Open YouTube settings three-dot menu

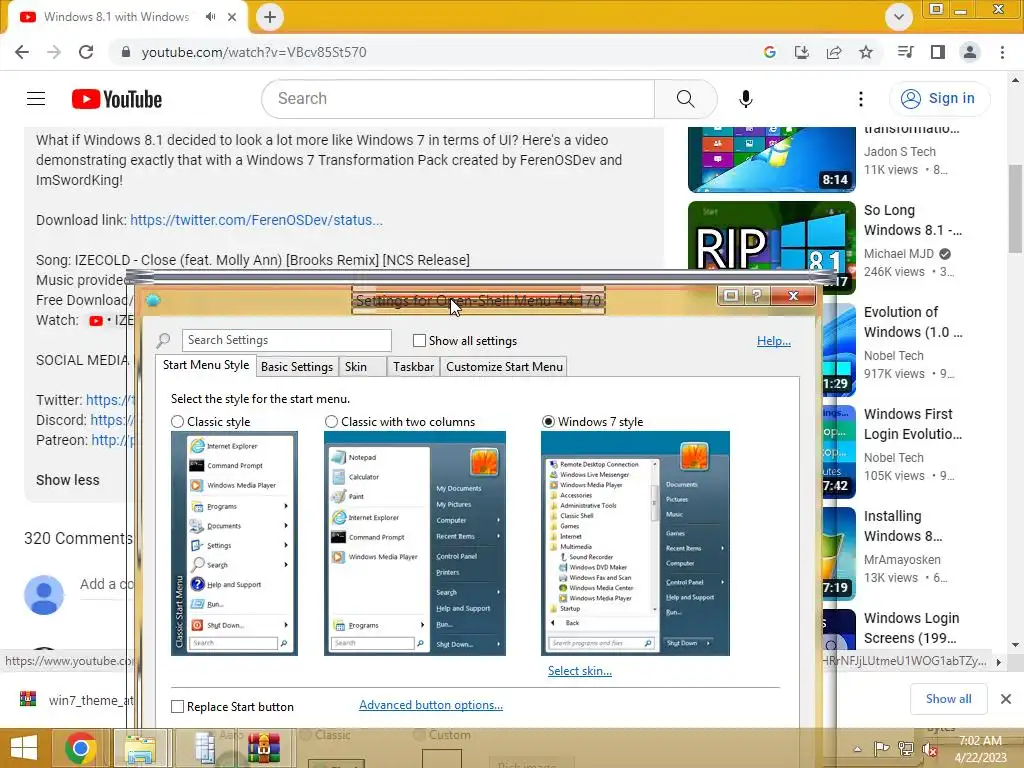click(x=861, y=99)
